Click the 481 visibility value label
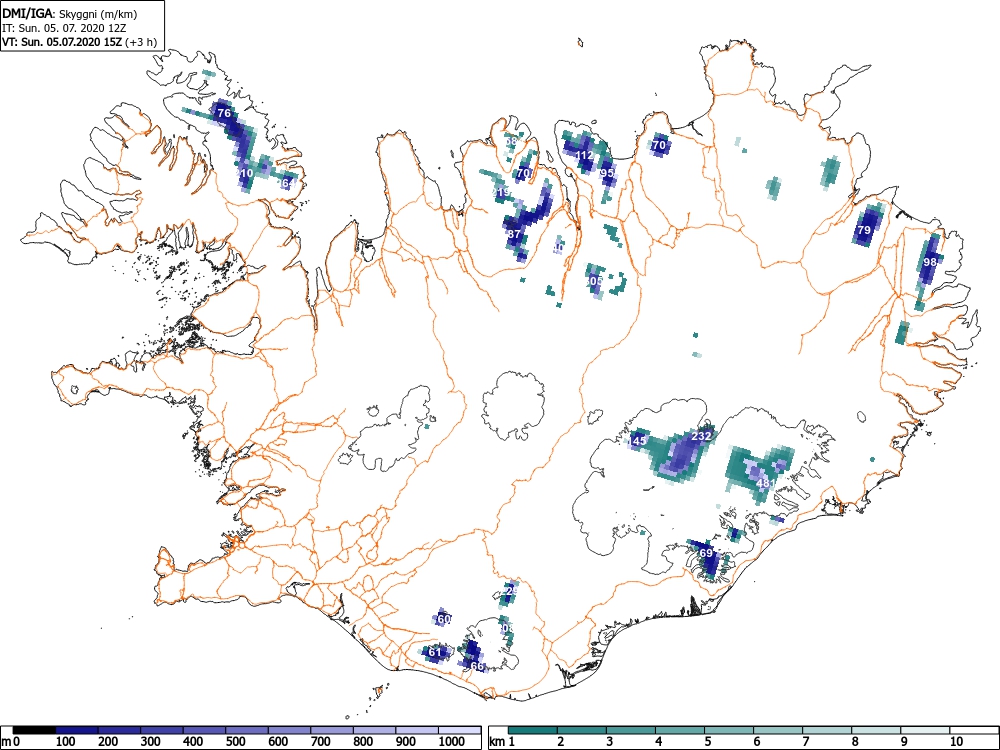 pyautogui.click(x=765, y=483)
